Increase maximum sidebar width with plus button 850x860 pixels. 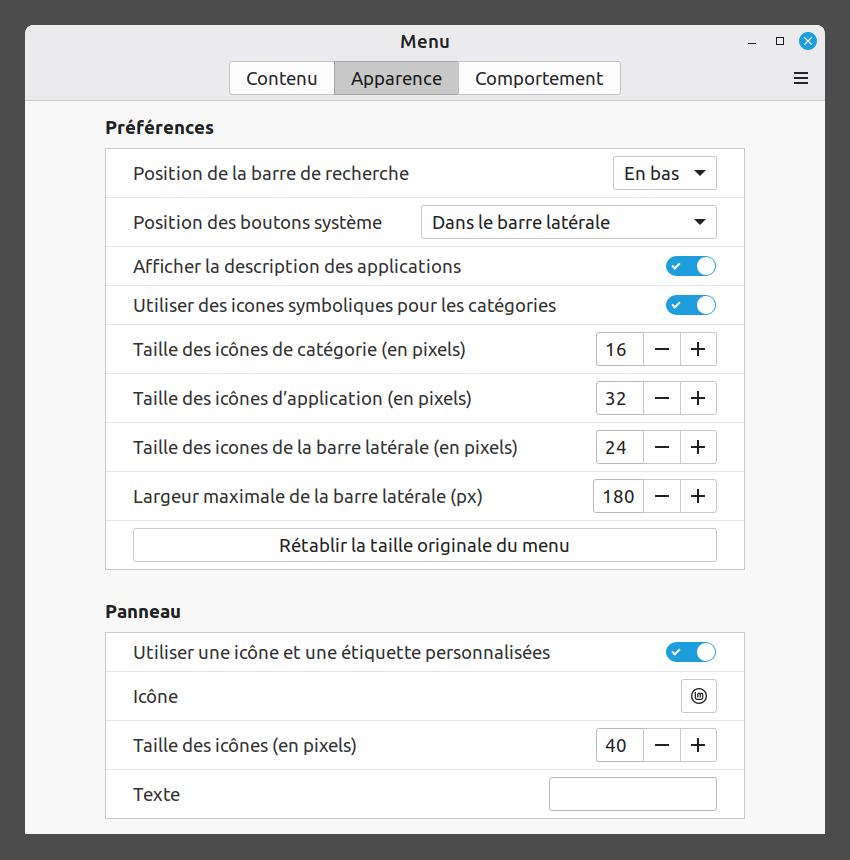tap(698, 496)
